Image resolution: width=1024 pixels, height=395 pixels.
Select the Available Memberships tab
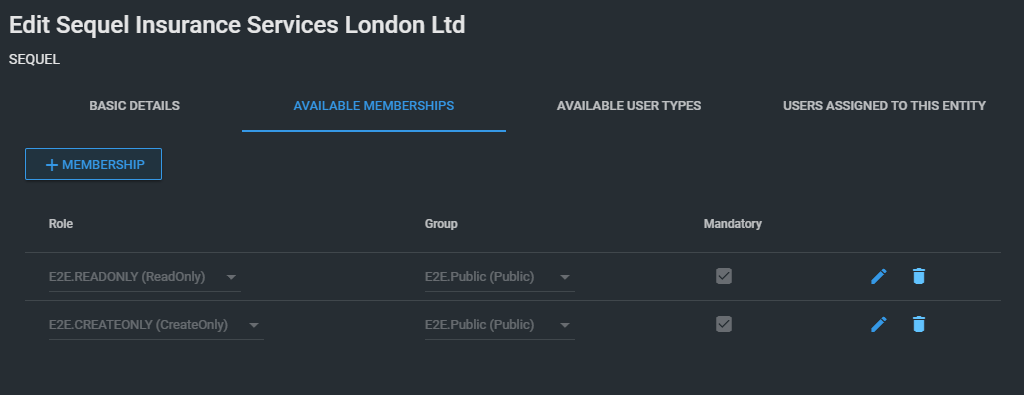374,106
